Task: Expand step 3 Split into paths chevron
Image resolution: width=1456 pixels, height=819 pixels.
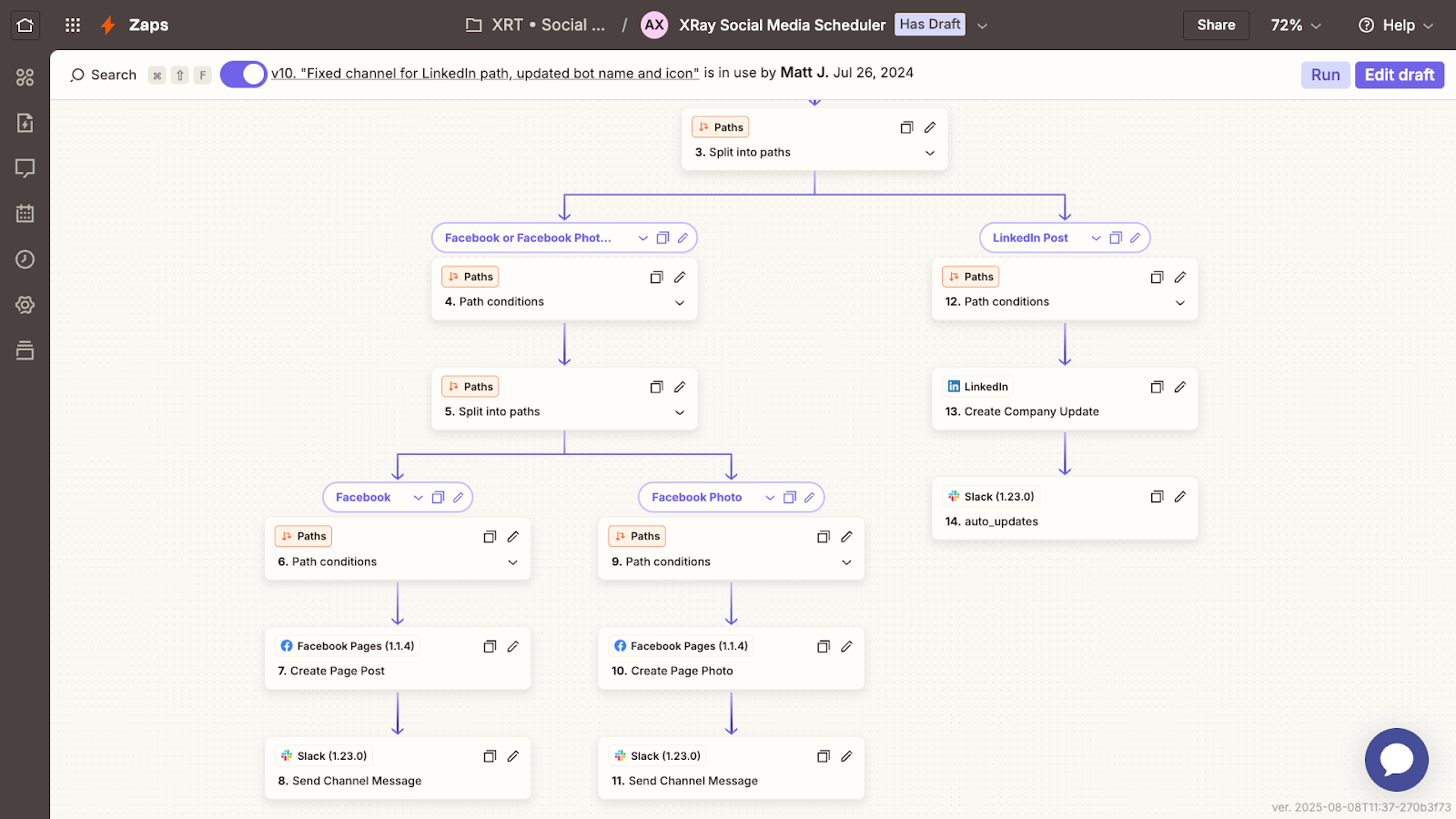Action: pos(930,153)
